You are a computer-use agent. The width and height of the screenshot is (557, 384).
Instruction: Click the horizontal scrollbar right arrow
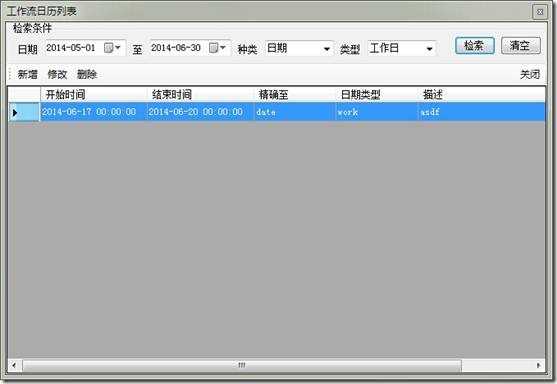pos(539,365)
